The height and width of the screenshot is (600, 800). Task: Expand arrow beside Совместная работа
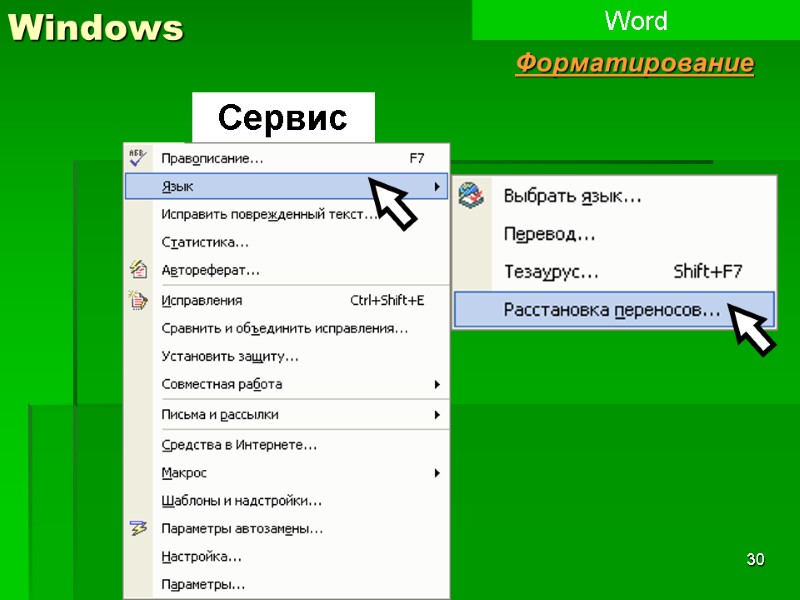437,384
